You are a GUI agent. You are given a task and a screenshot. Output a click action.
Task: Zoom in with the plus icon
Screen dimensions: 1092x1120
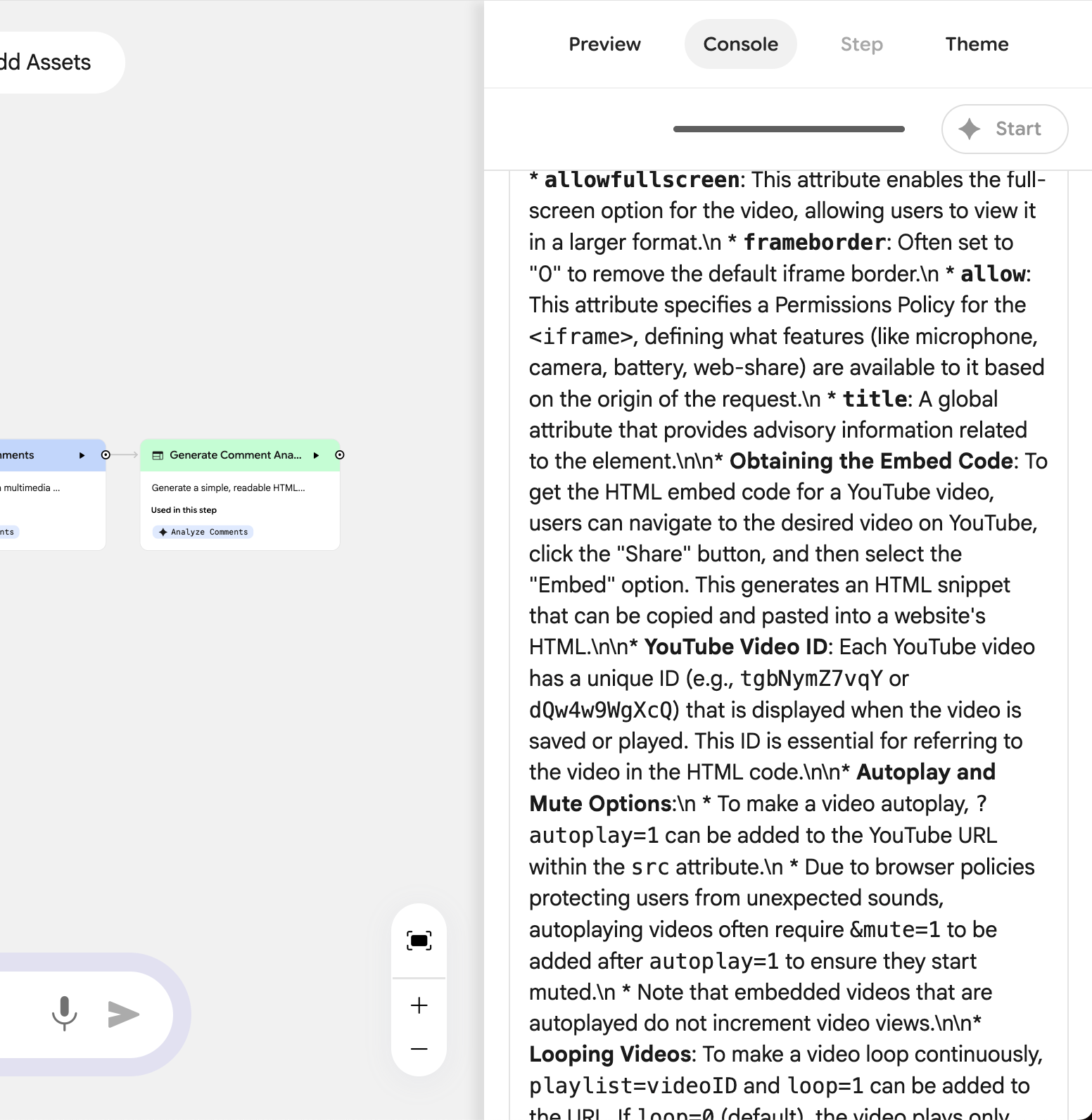(x=419, y=1005)
